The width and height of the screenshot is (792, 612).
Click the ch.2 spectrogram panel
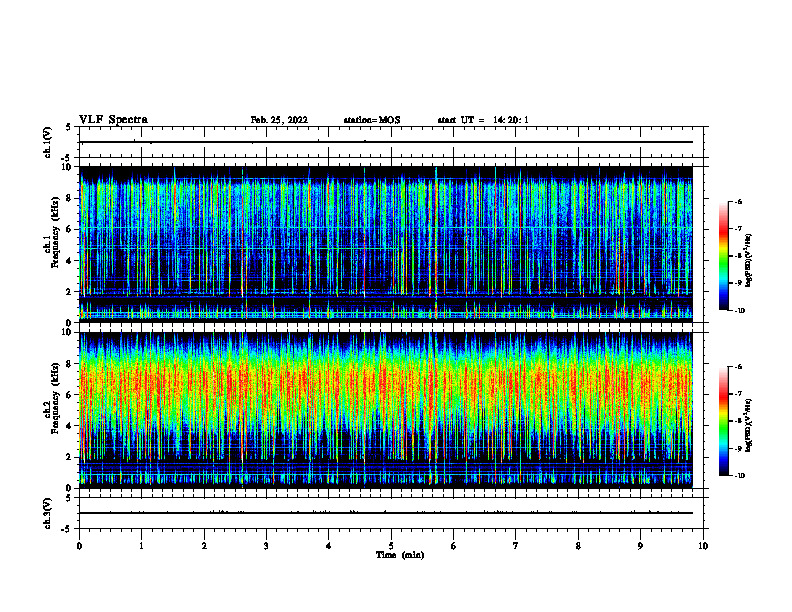386,410
